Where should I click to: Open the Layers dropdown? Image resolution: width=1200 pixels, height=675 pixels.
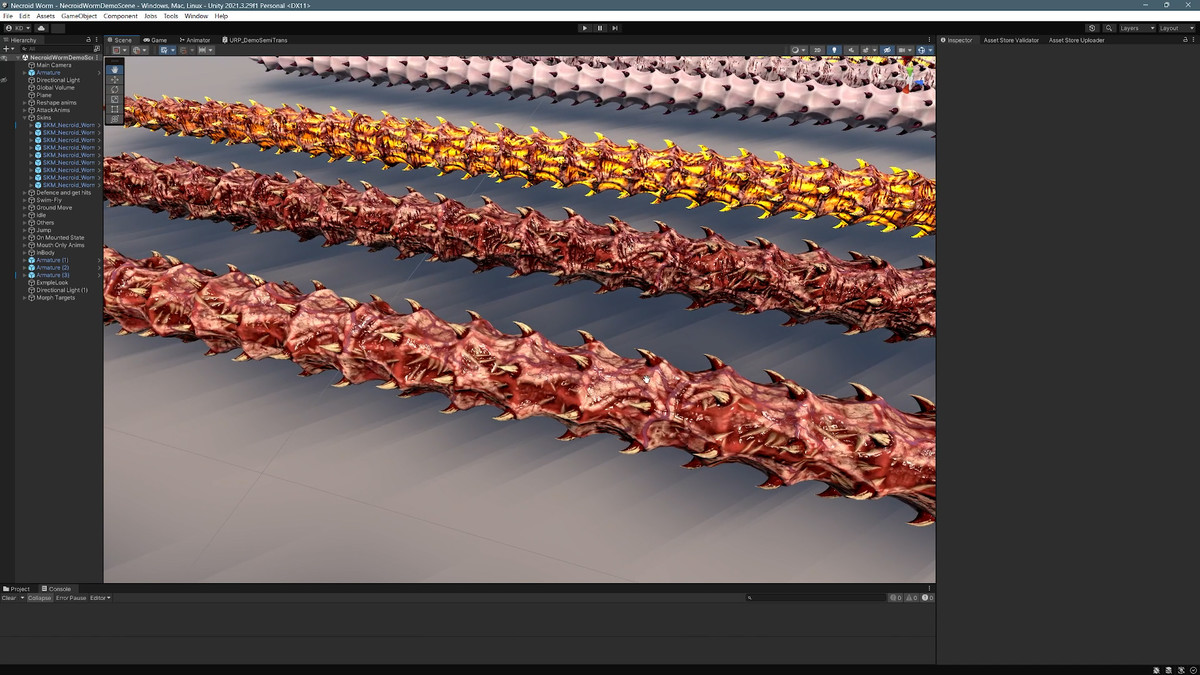coord(1136,28)
